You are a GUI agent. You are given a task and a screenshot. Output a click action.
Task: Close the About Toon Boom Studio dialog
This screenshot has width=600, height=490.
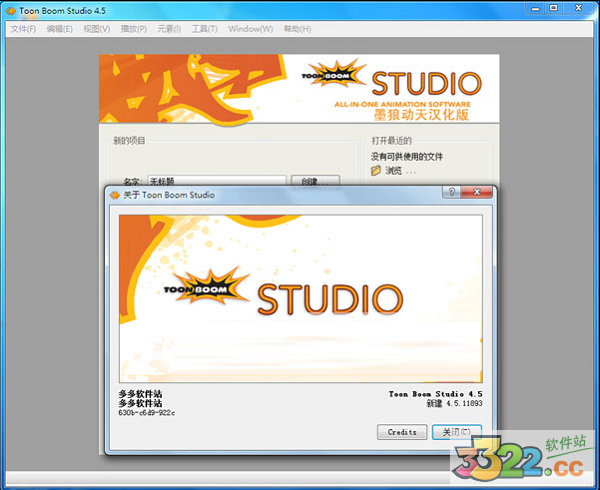(477, 192)
